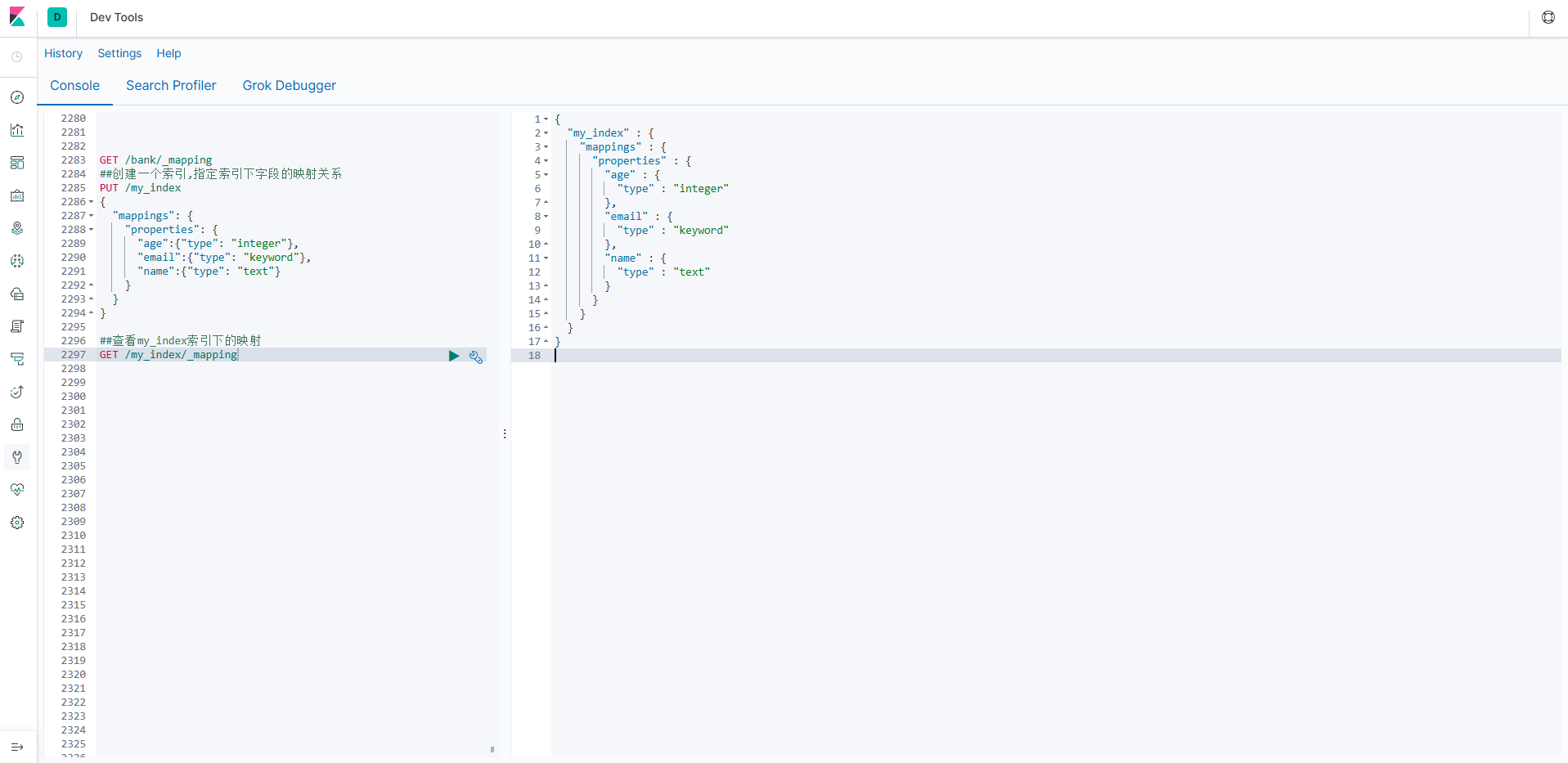The height and width of the screenshot is (763, 1568).
Task: Open the Settings link
Action: [x=119, y=53]
